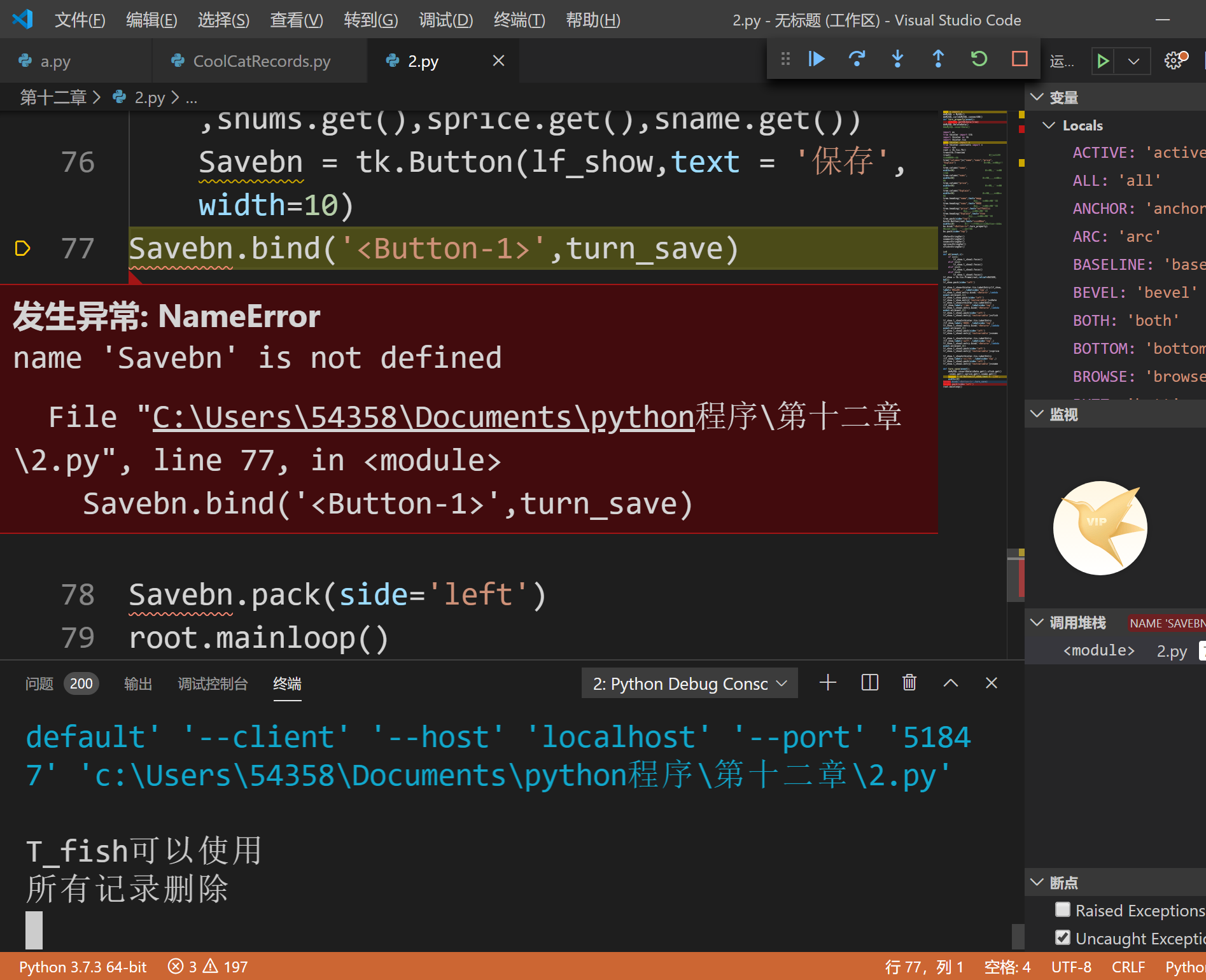Delete terminal using the trash icon
The image size is (1206, 980).
pyautogui.click(x=909, y=683)
